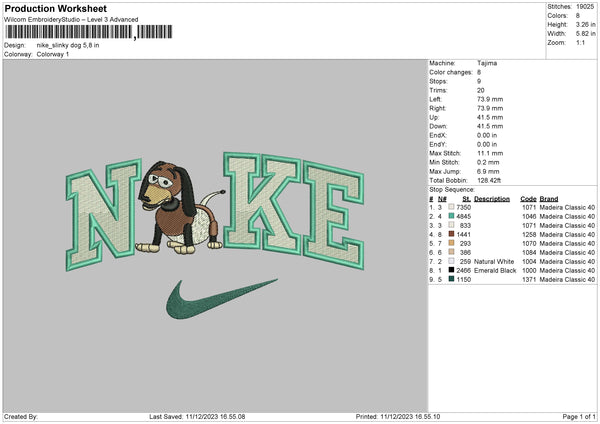The width and height of the screenshot is (600, 424).
Task: Select the Slinky Dog embroidery figure in preview
Action: (179, 208)
